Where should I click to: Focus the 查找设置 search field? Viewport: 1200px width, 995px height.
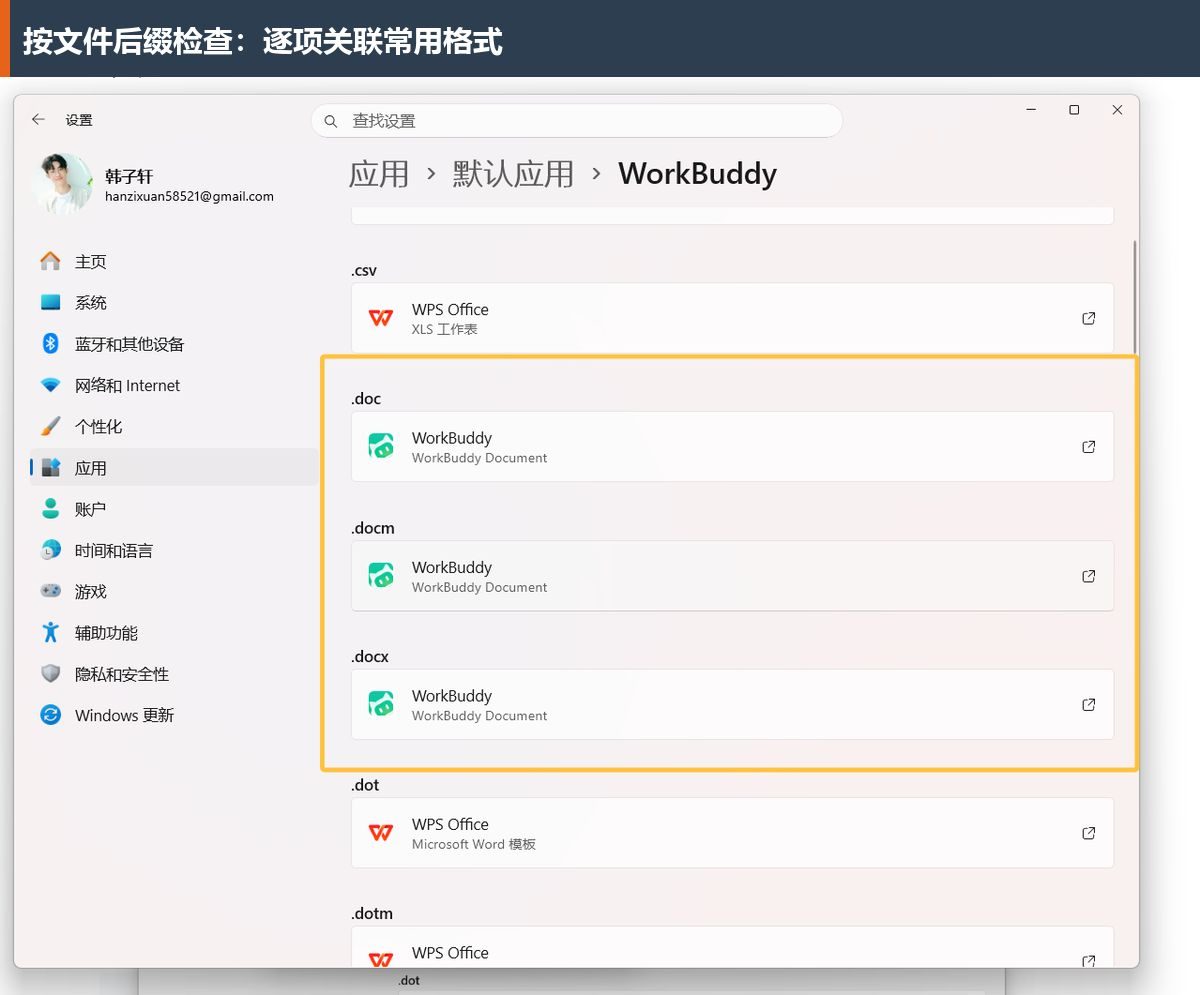coord(576,121)
